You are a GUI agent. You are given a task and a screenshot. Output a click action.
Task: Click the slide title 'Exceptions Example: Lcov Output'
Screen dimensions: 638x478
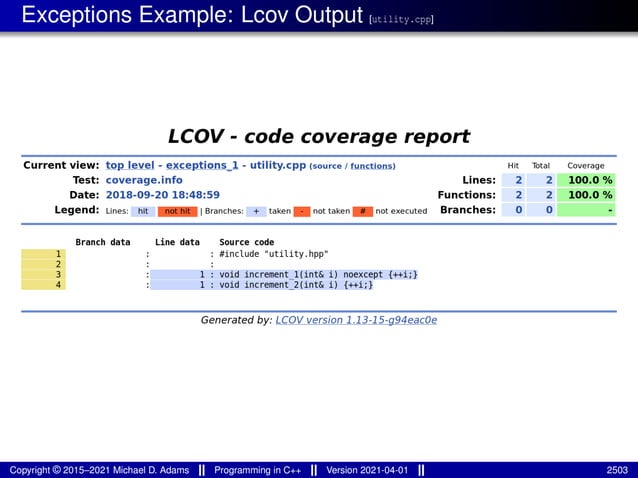click(192, 15)
